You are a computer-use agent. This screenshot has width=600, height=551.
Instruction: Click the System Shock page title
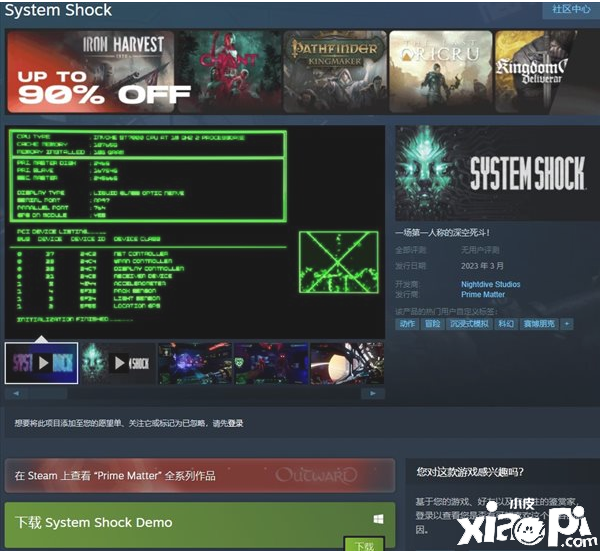(58, 10)
